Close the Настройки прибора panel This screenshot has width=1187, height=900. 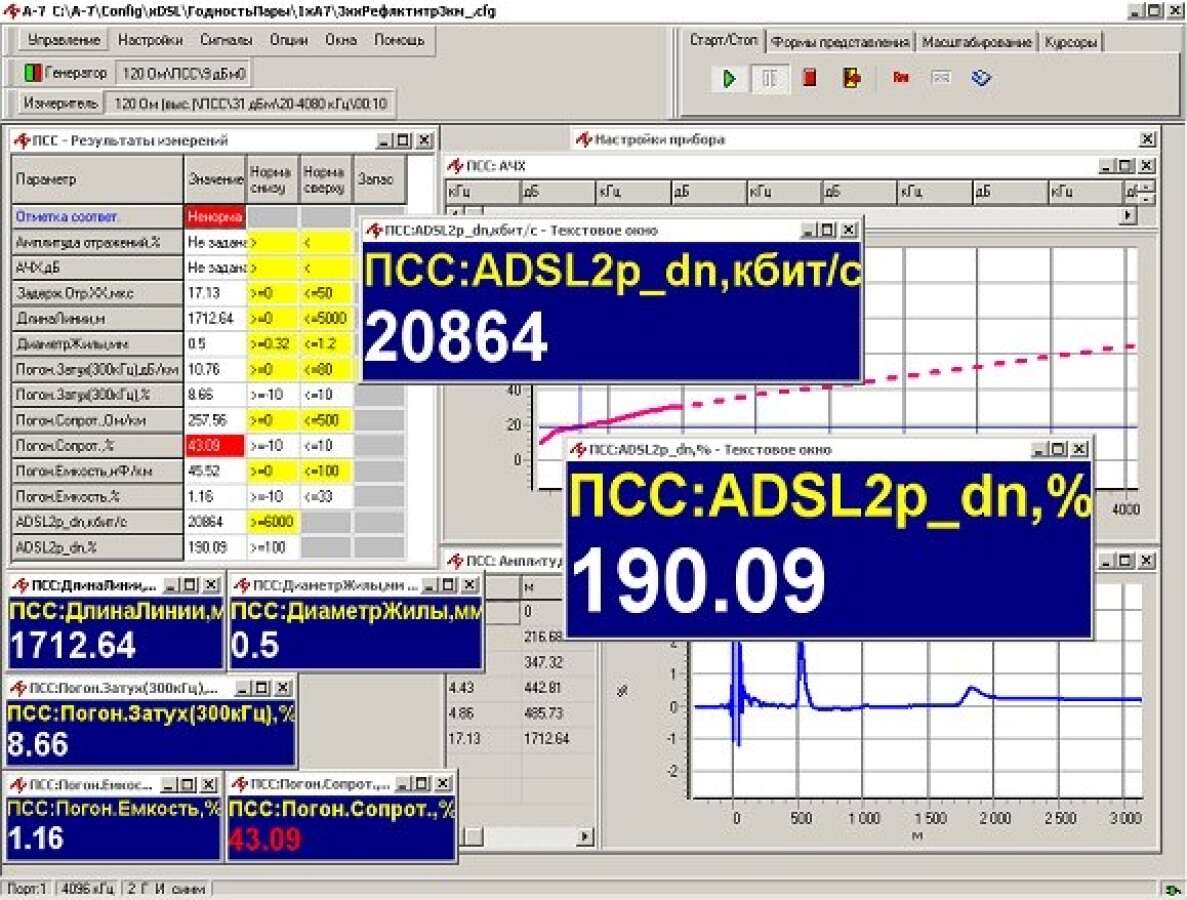(1147, 139)
